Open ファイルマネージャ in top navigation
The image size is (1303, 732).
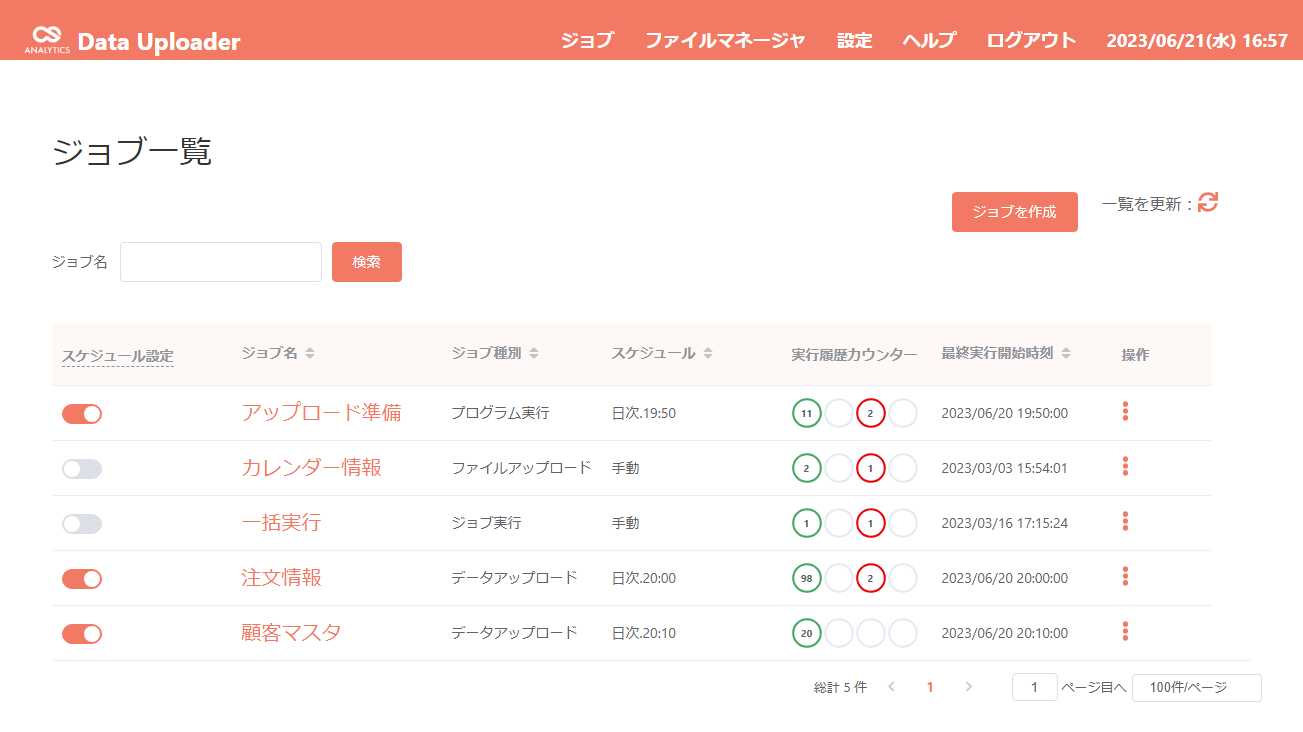tap(724, 41)
